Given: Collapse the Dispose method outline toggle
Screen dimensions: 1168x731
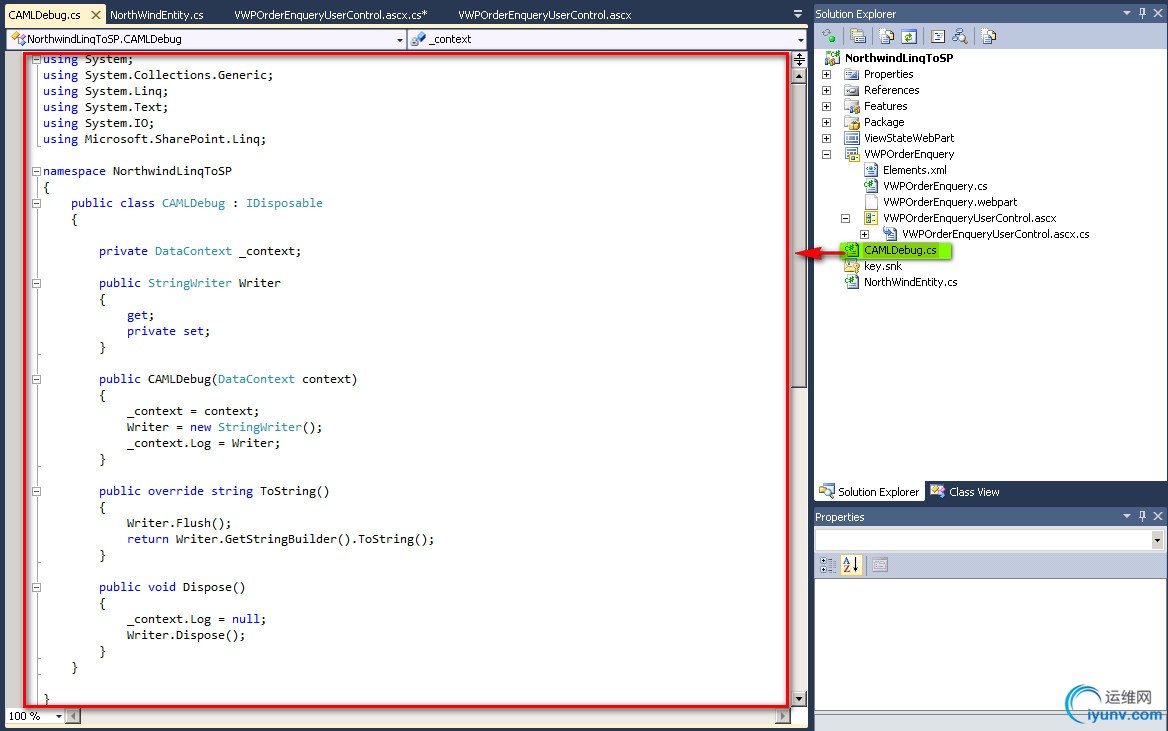Looking at the screenshot, I should pos(37,587).
